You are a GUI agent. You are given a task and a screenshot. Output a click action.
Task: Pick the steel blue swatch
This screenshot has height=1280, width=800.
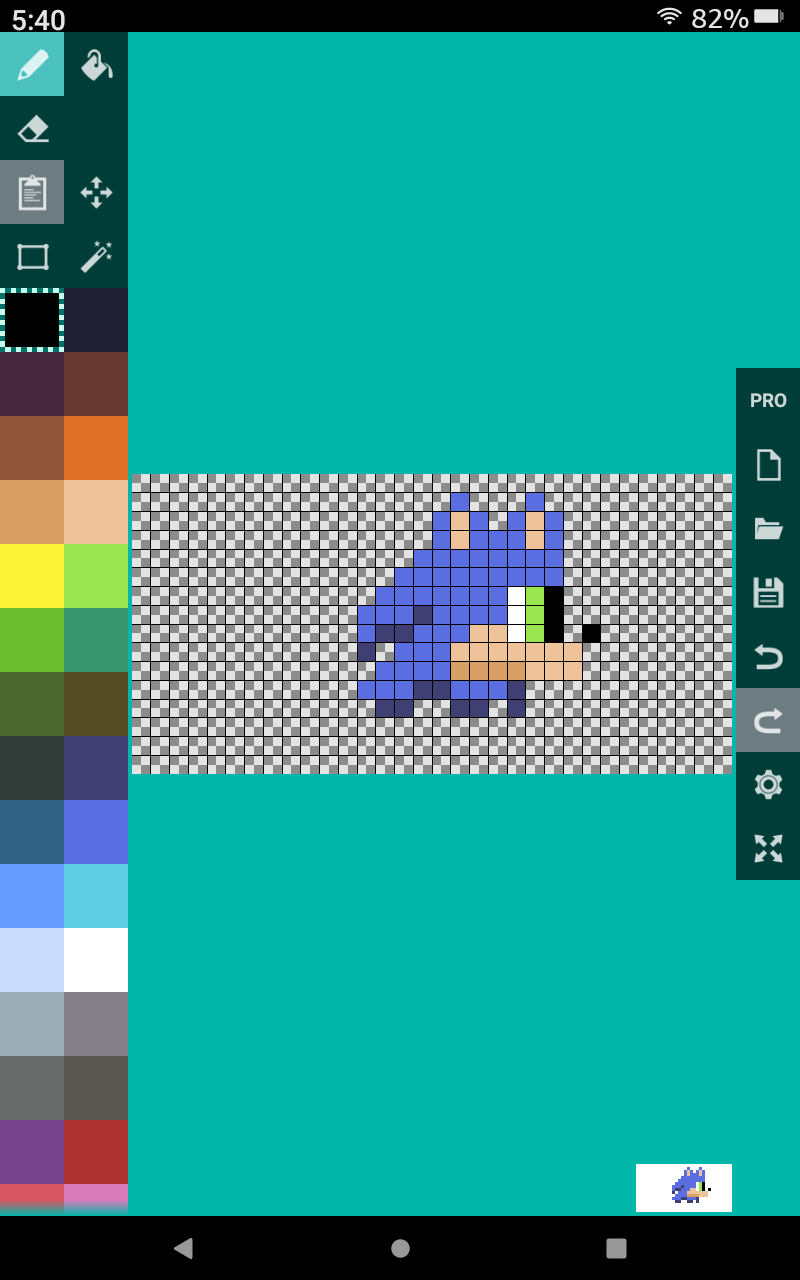tap(32, 832)
